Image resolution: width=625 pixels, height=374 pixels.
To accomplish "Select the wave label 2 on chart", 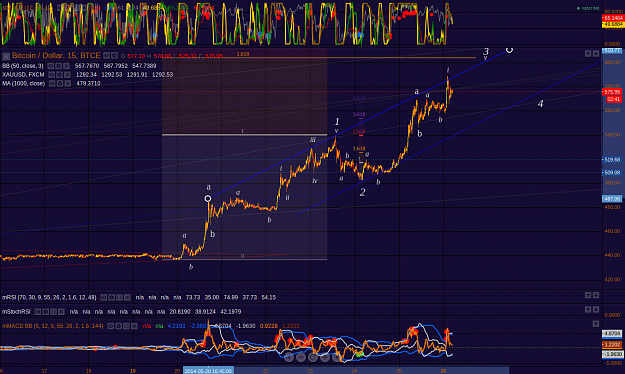I will click(362, 192).
